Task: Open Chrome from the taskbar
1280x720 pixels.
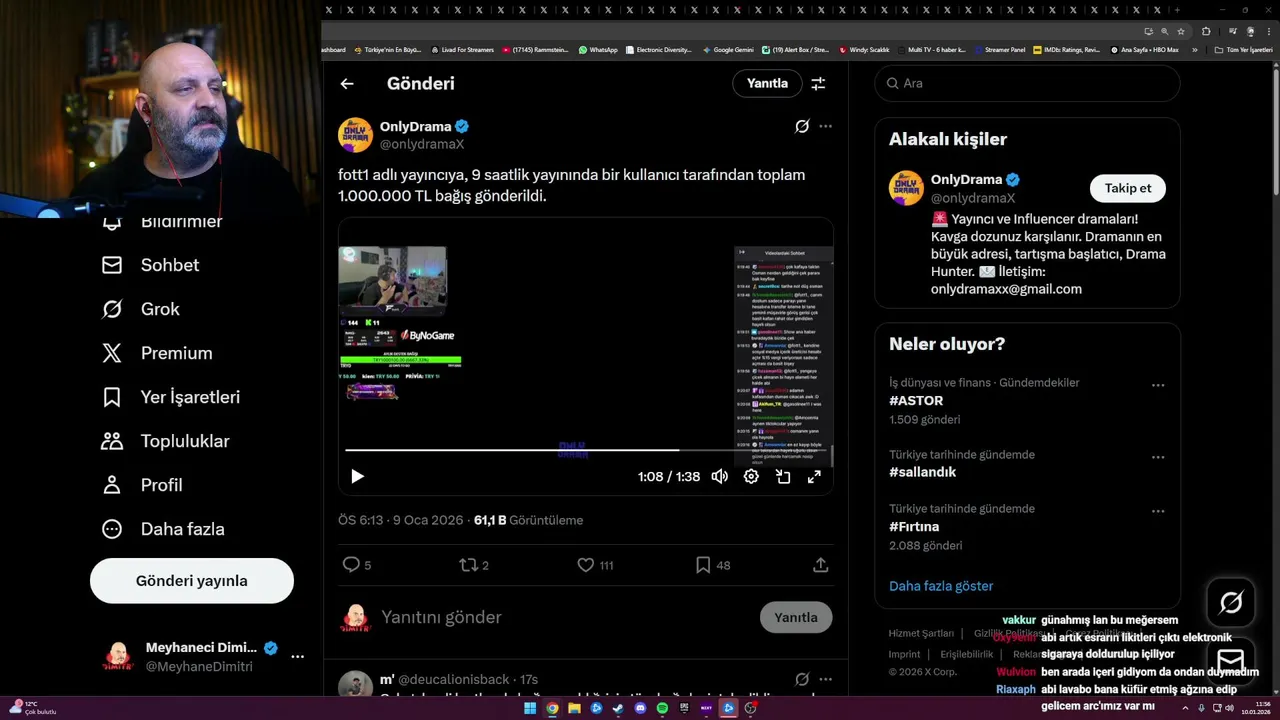Action: point(552,708)
